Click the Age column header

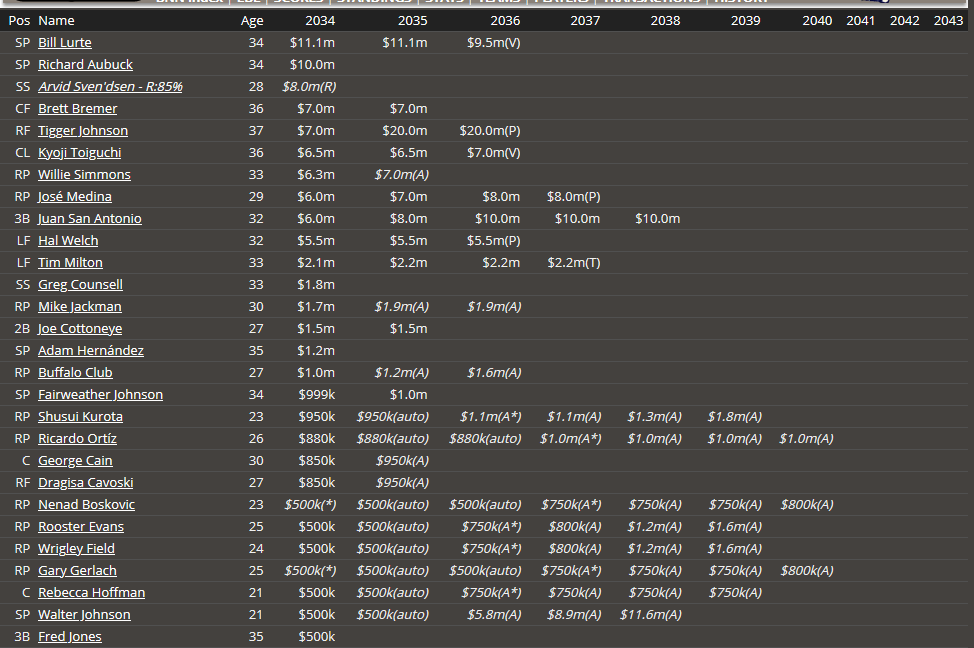click(252, 21)
